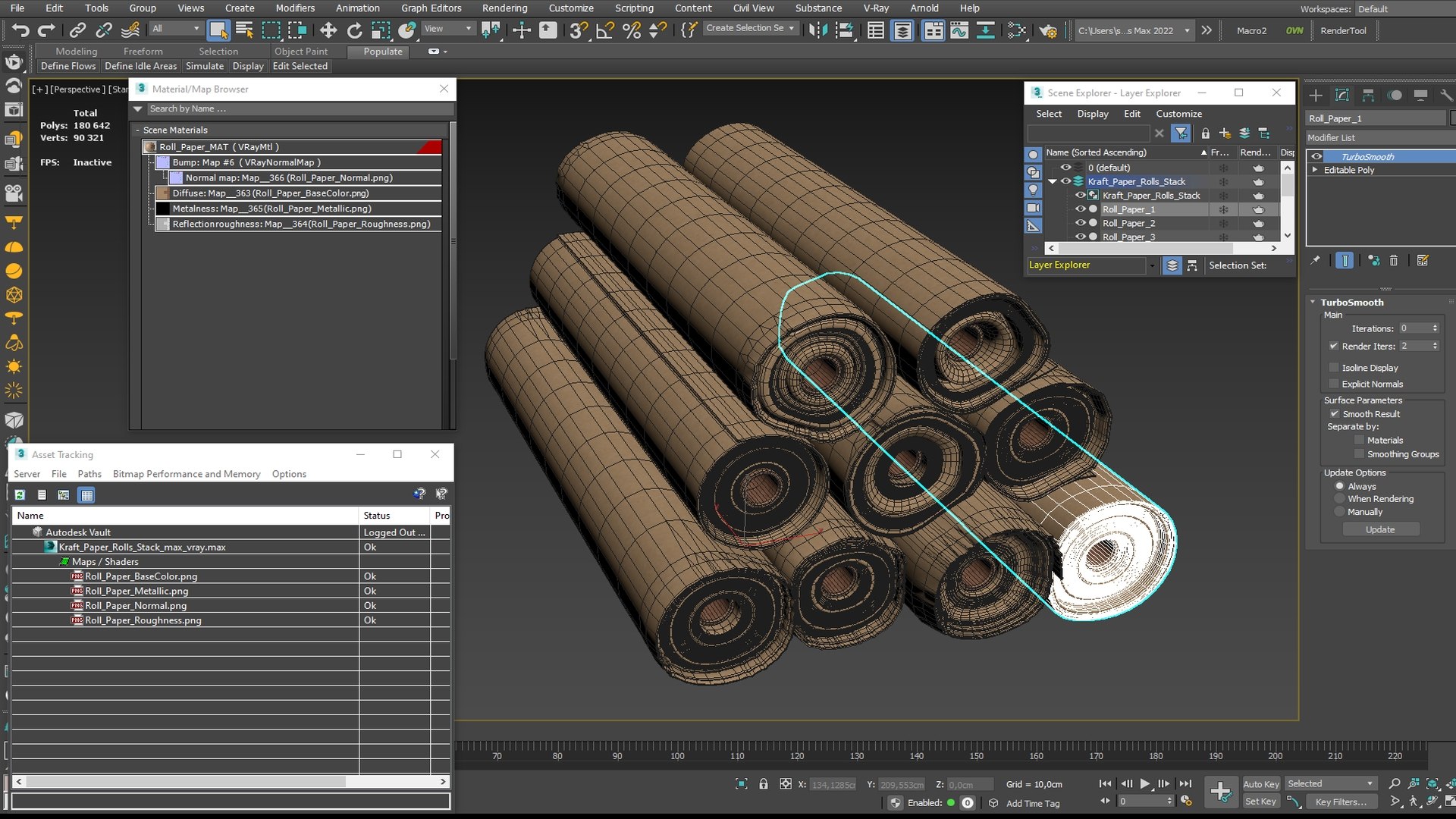
Task: Open the Graph Editors menu
Action: pos(431,8)
